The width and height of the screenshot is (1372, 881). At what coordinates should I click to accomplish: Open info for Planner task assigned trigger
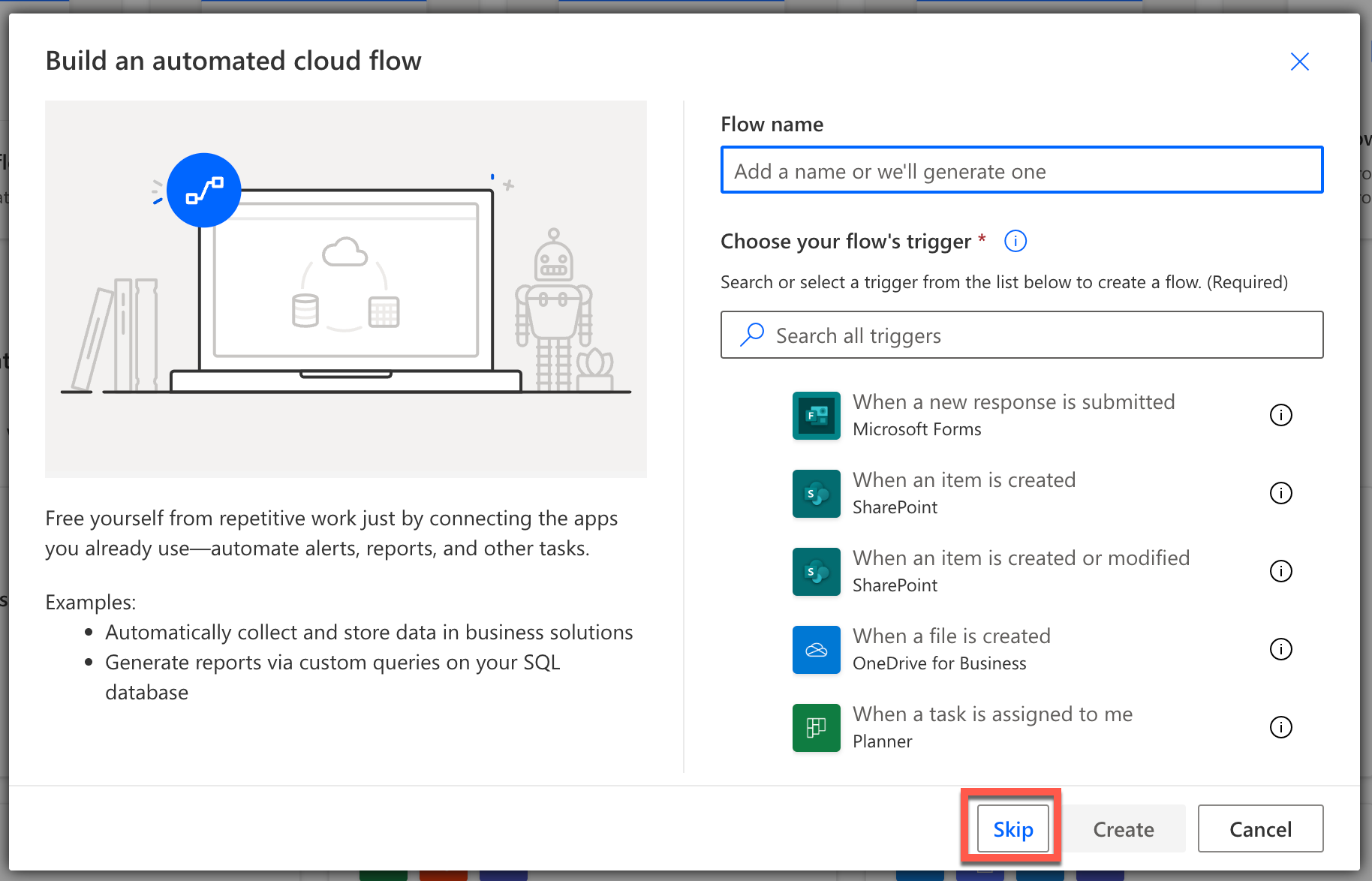1280,727
